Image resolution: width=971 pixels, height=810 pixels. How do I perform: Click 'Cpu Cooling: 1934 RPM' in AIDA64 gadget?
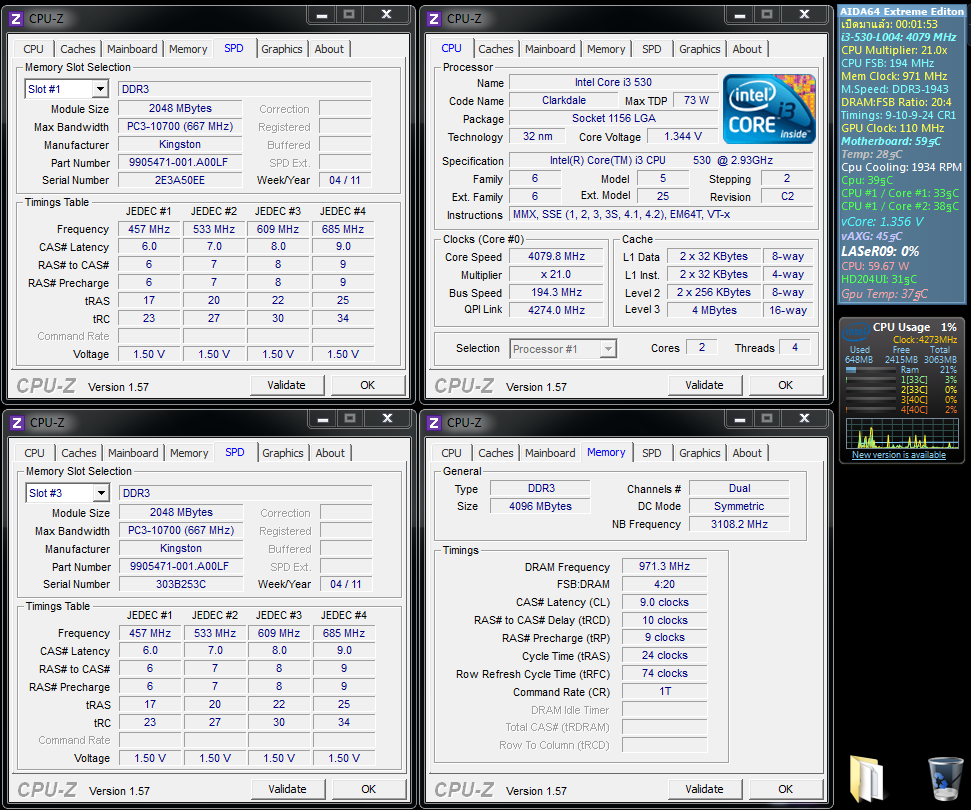pos(901,167)
